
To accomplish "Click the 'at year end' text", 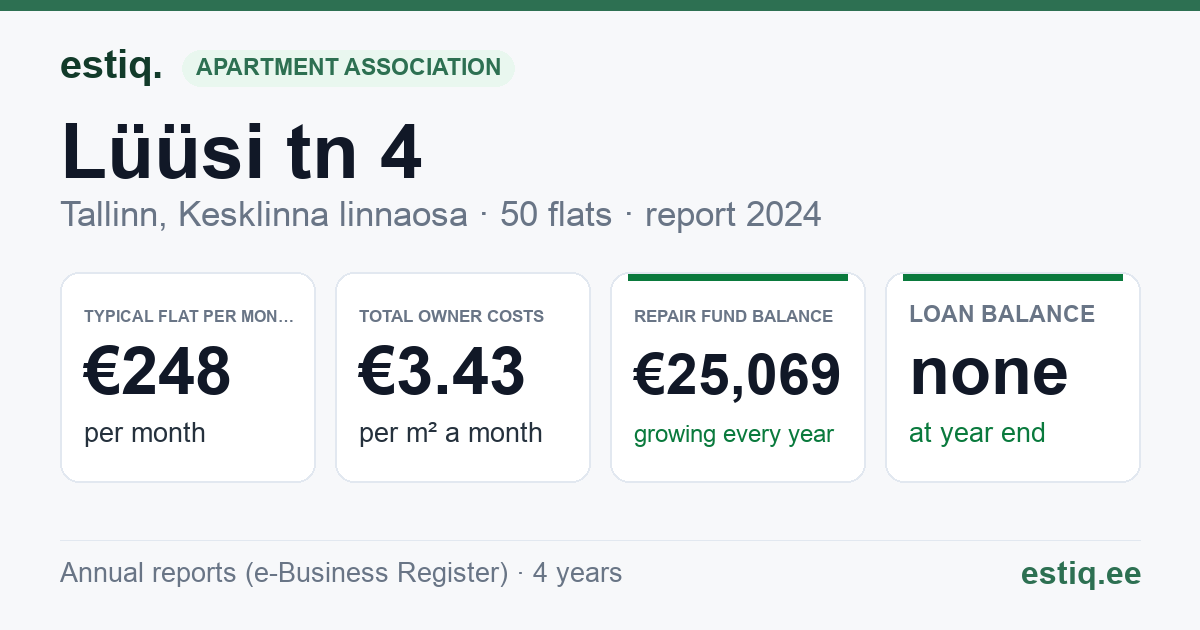I will [977, 433].
